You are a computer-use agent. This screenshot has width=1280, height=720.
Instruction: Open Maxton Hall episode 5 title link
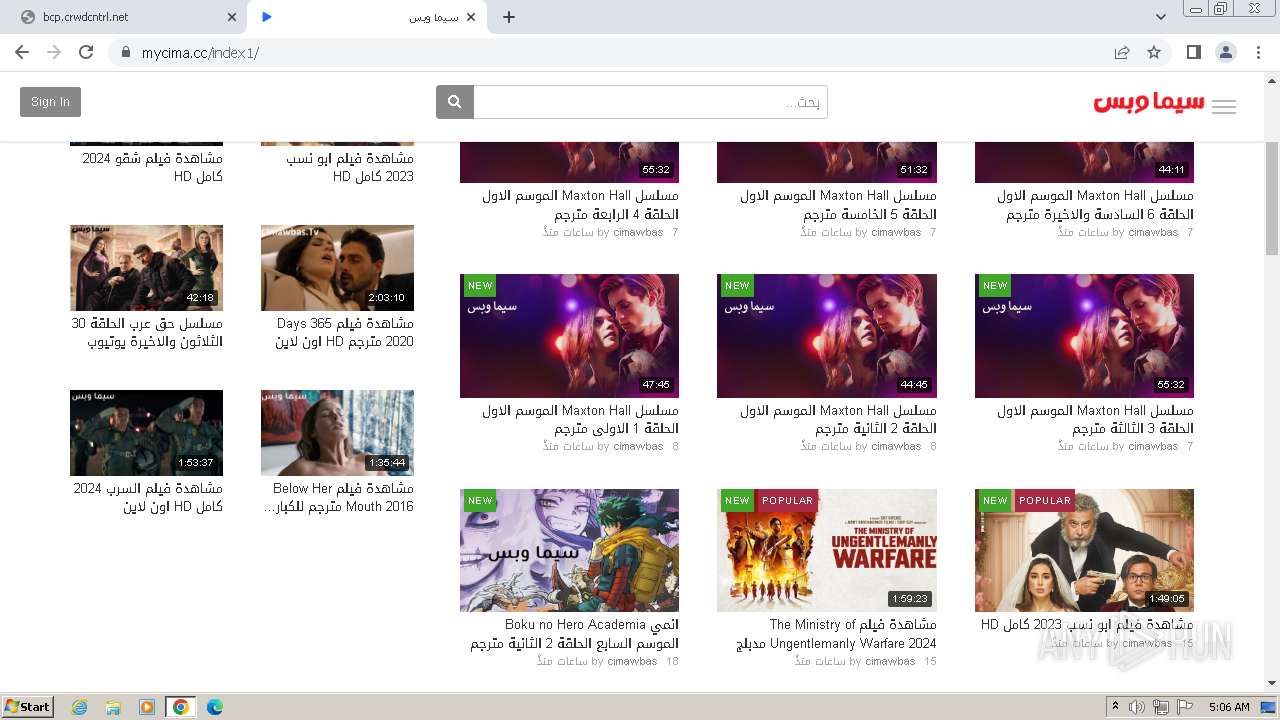pyautogui.click(x=838, y=205)
